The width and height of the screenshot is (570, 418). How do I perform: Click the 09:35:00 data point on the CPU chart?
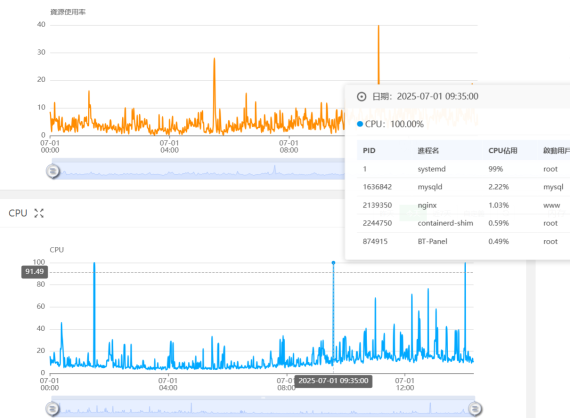333,262
